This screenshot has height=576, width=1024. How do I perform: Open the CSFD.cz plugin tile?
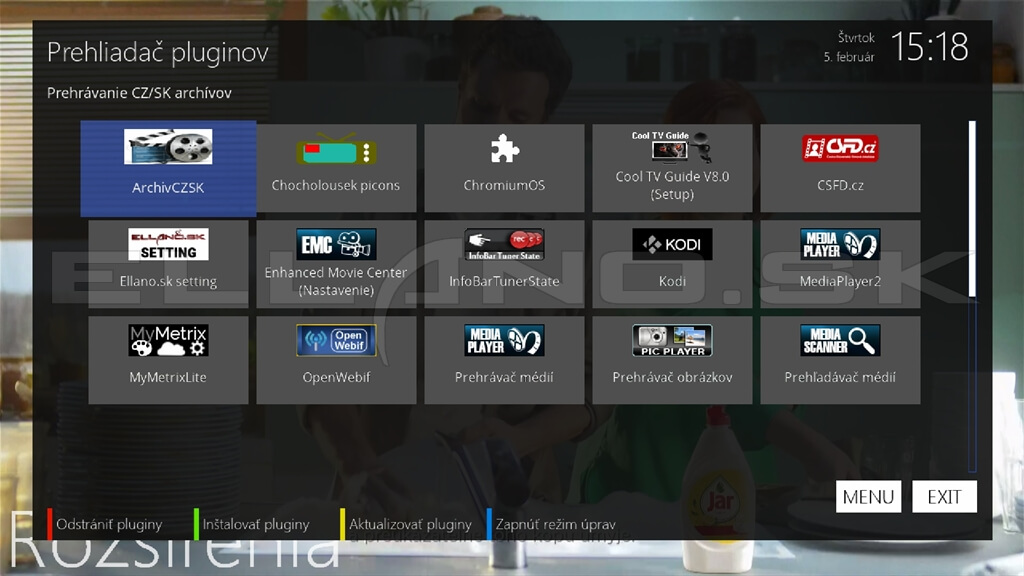840,168
